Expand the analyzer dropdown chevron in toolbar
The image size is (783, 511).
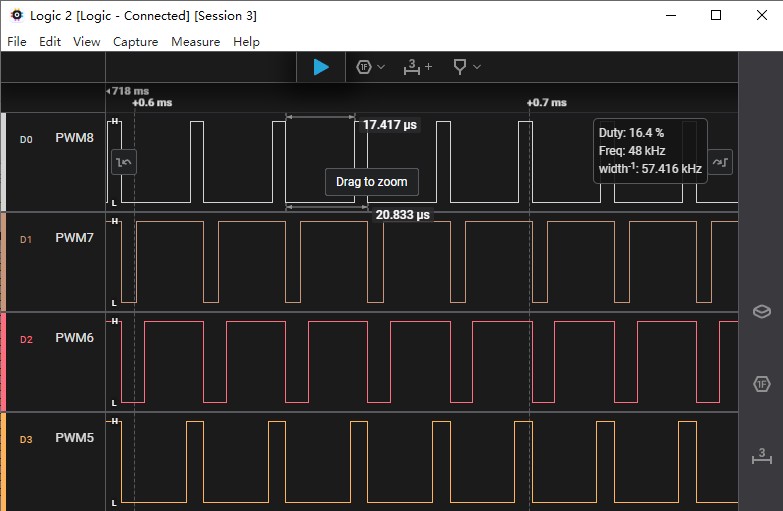381,67
